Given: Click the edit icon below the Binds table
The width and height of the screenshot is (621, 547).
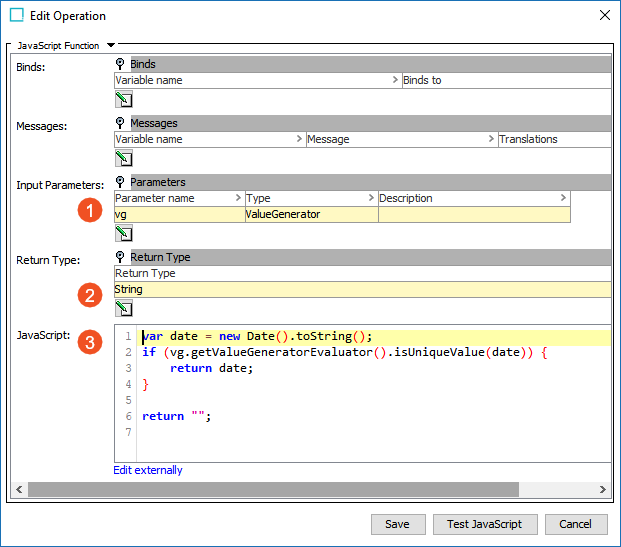Looking at the screenshot, I should click(x=124, y=99).
